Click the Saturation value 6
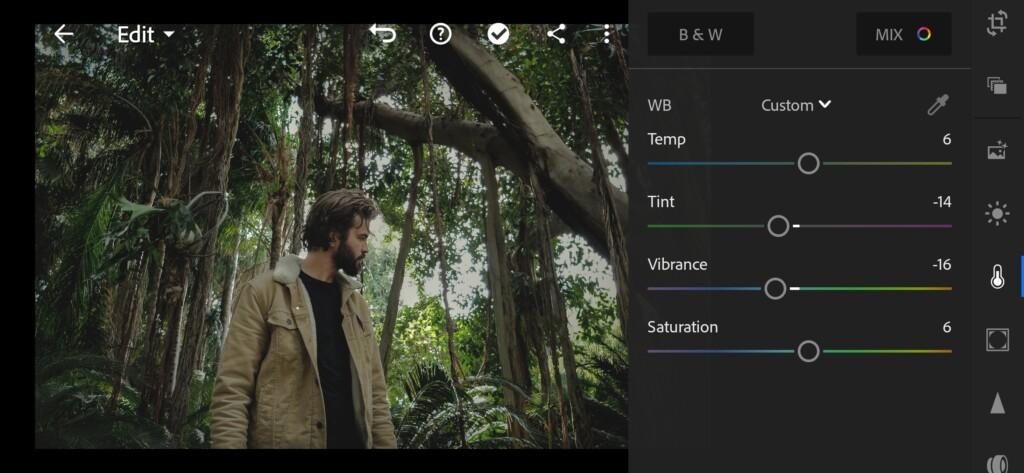This screenshot has height=473, width=1024. (946, 327)
